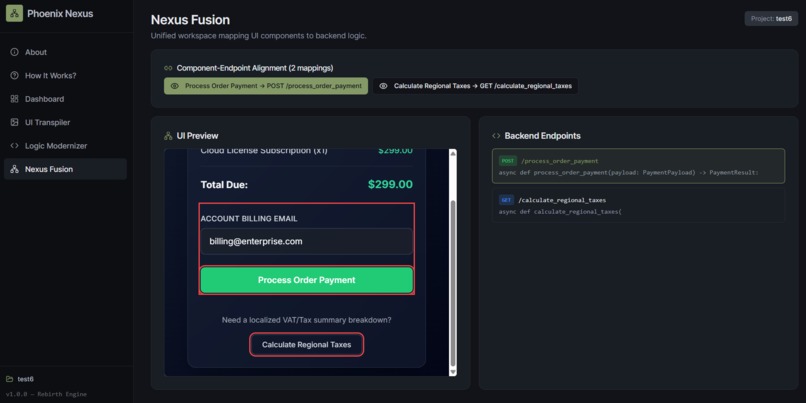Open the About page in the sidebar
Image resolution: width=806 pixels, height=403 pixels.
pos(65,52)
